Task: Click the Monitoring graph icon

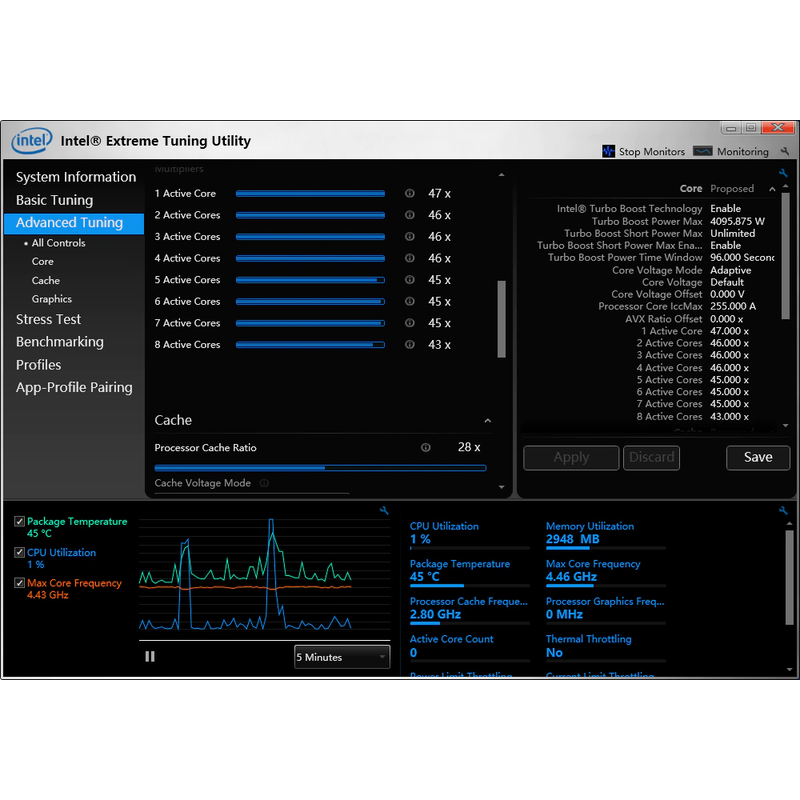Action: pyautogui.click(x=702, y=151)
